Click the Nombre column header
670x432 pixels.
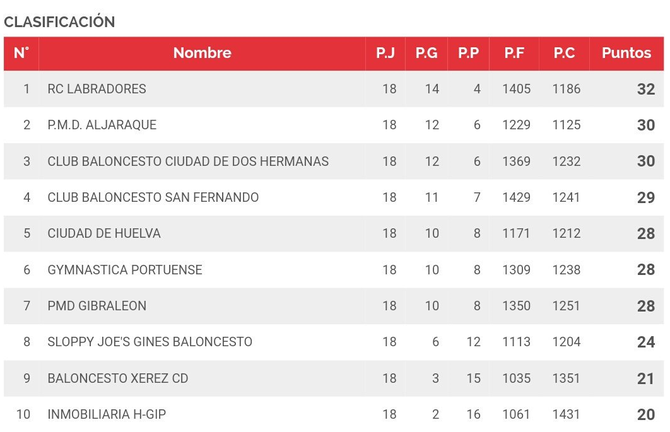click(x=202, y=53)
